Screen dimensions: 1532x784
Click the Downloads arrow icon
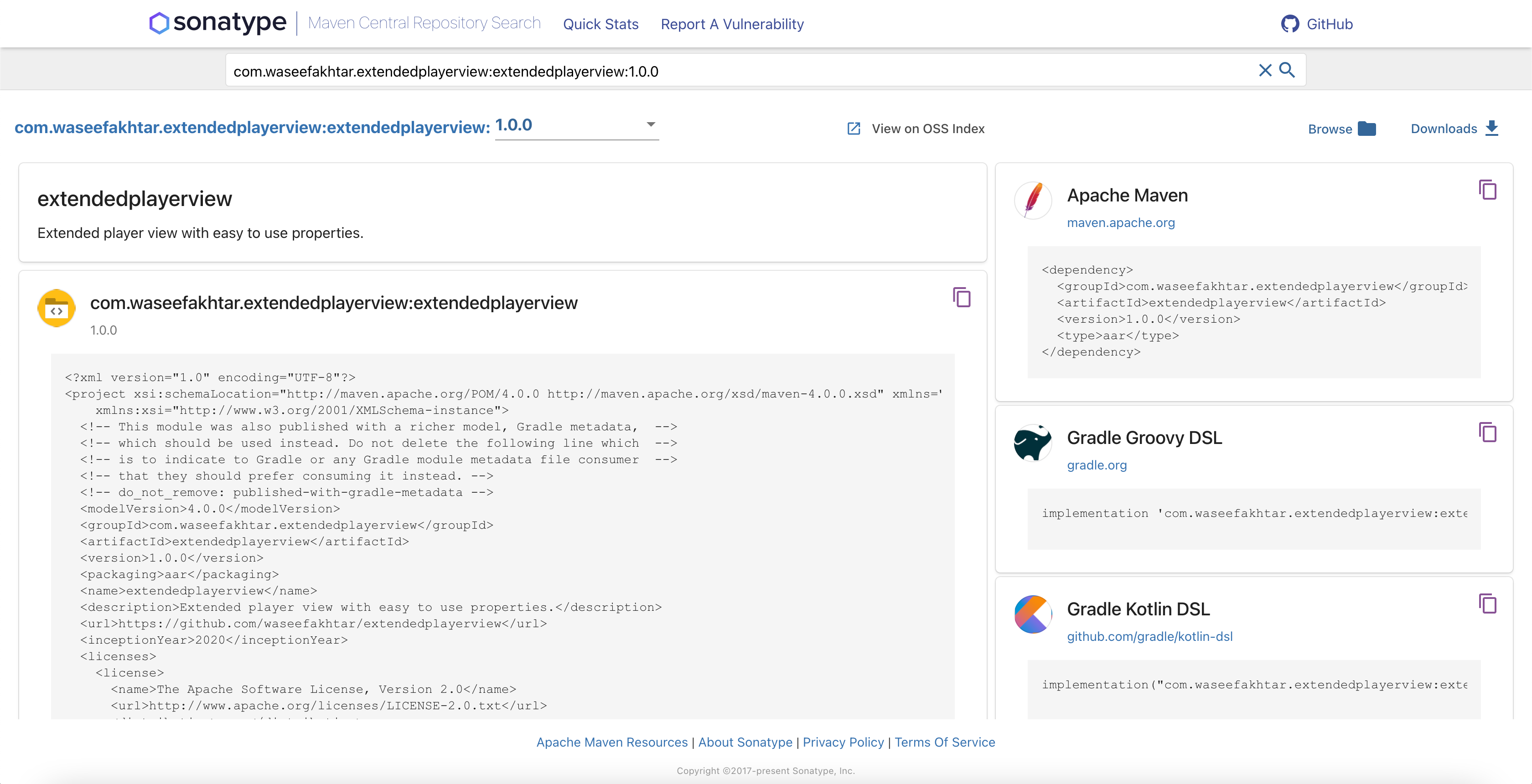point(1491,129)
